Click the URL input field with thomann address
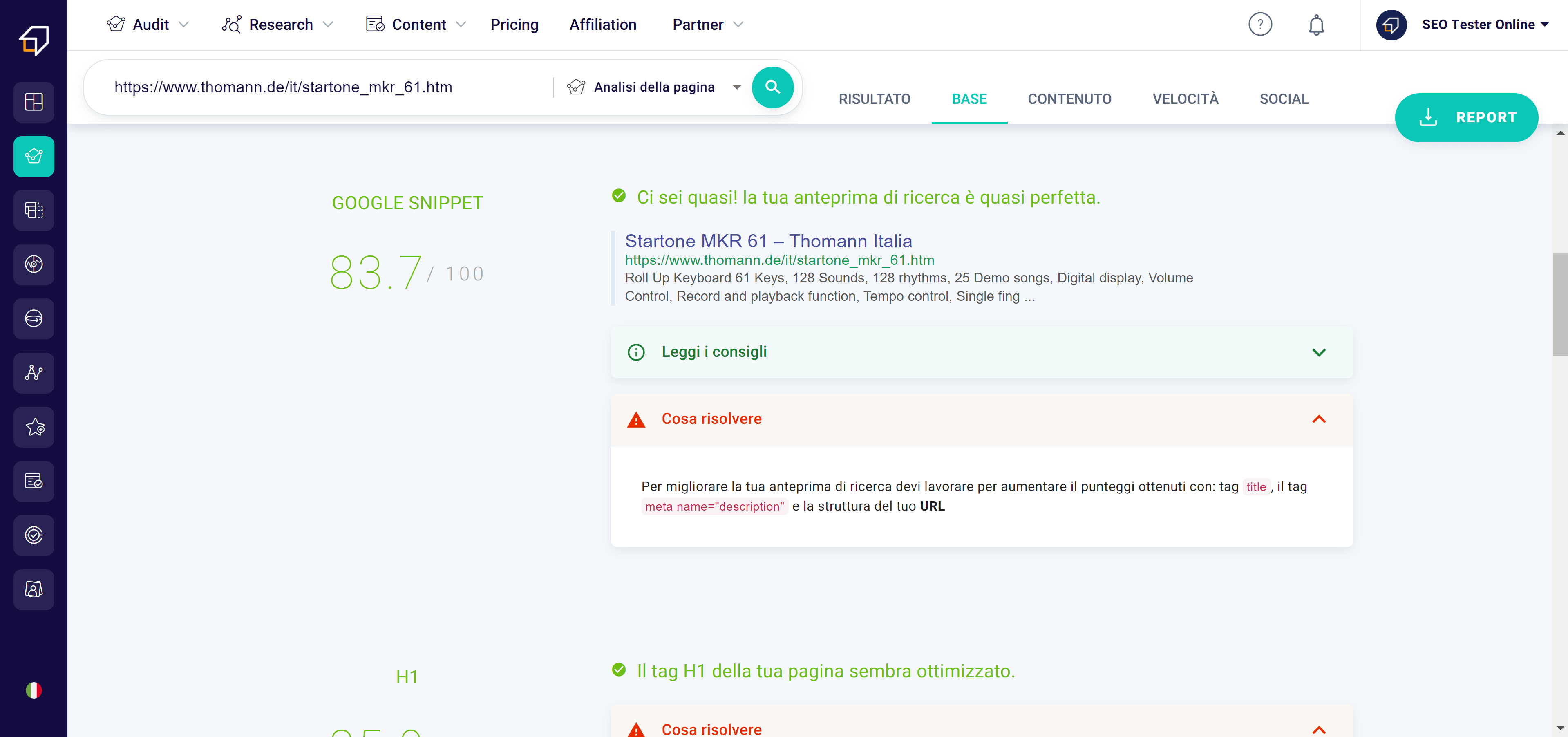This screenshot has height=737, width=1568. pos(329,87)
